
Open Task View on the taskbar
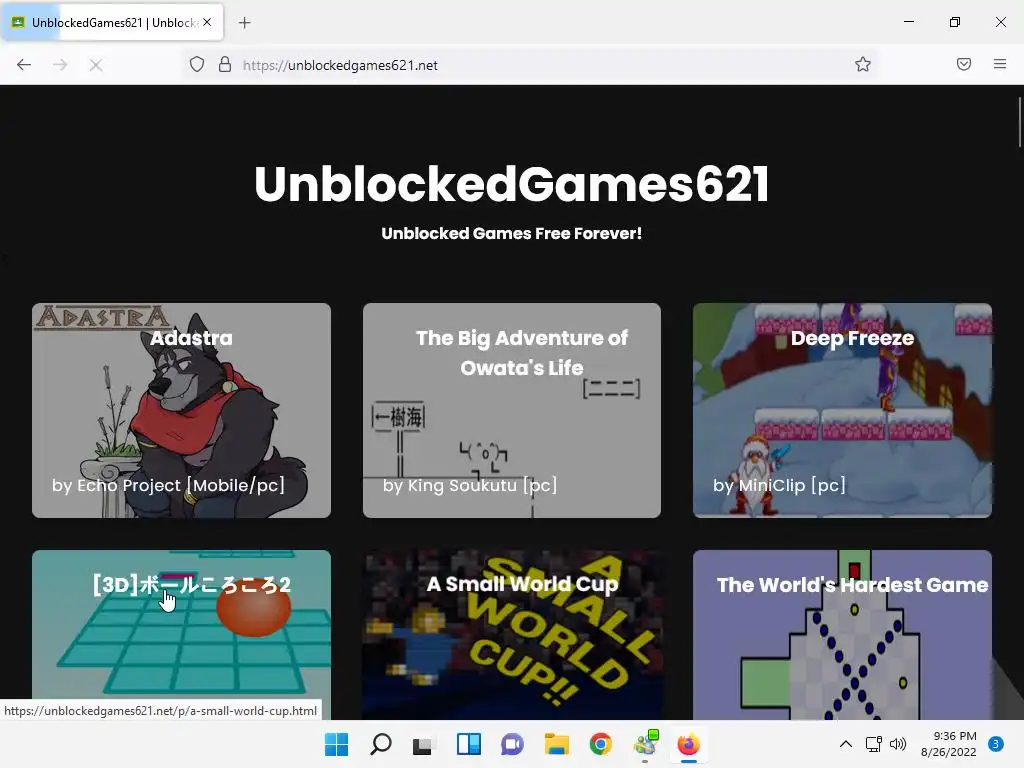point(424,744)
